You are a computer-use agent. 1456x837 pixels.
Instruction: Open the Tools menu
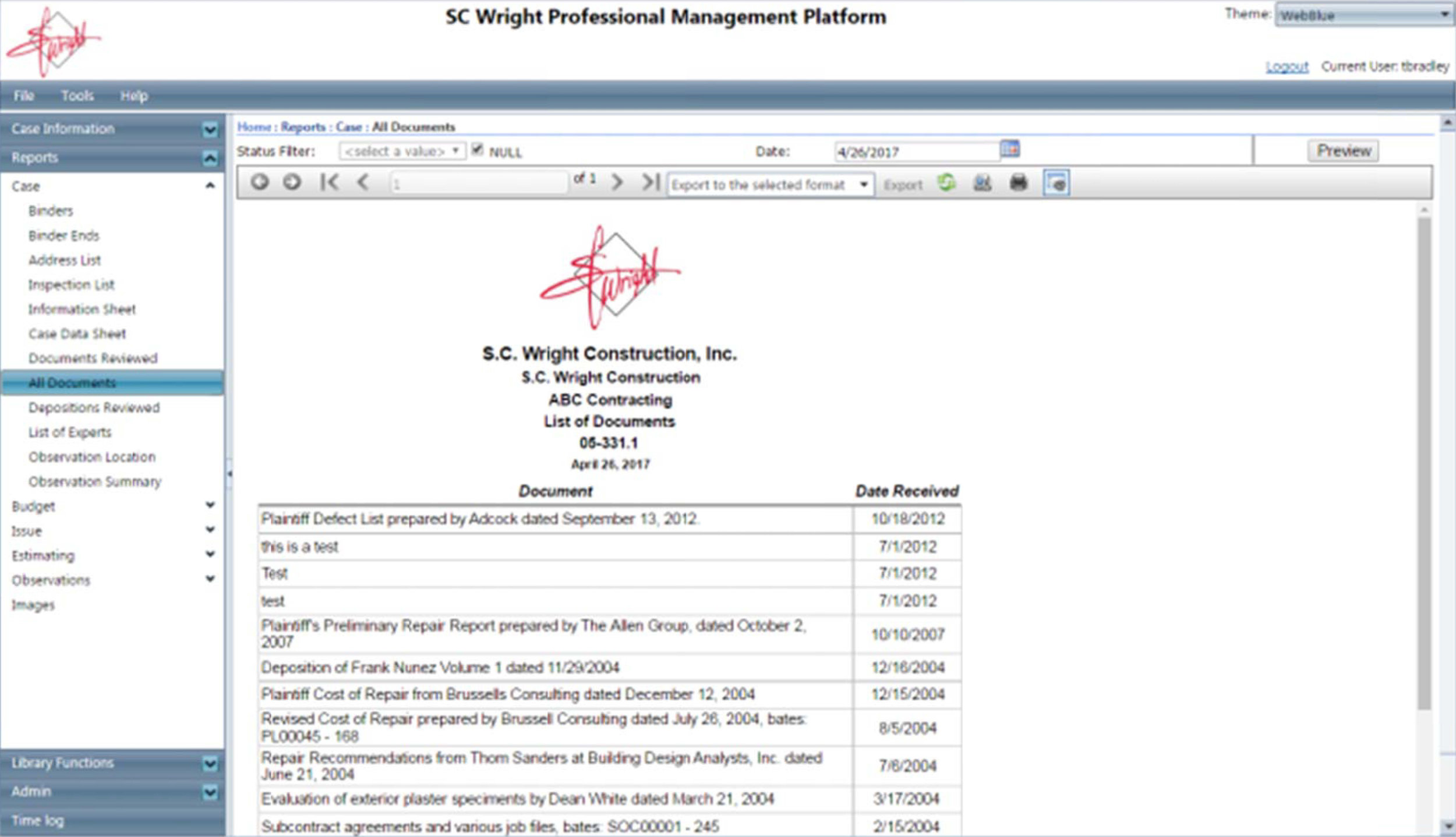pyautogui.click(x=77, y=95)
